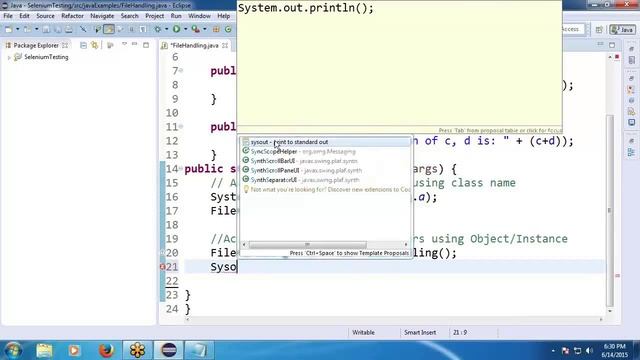Image resolution: width=640 pixels, height=360 pixels.
Task: Click the Save All toolbar icon
Action: coord(58,29)
